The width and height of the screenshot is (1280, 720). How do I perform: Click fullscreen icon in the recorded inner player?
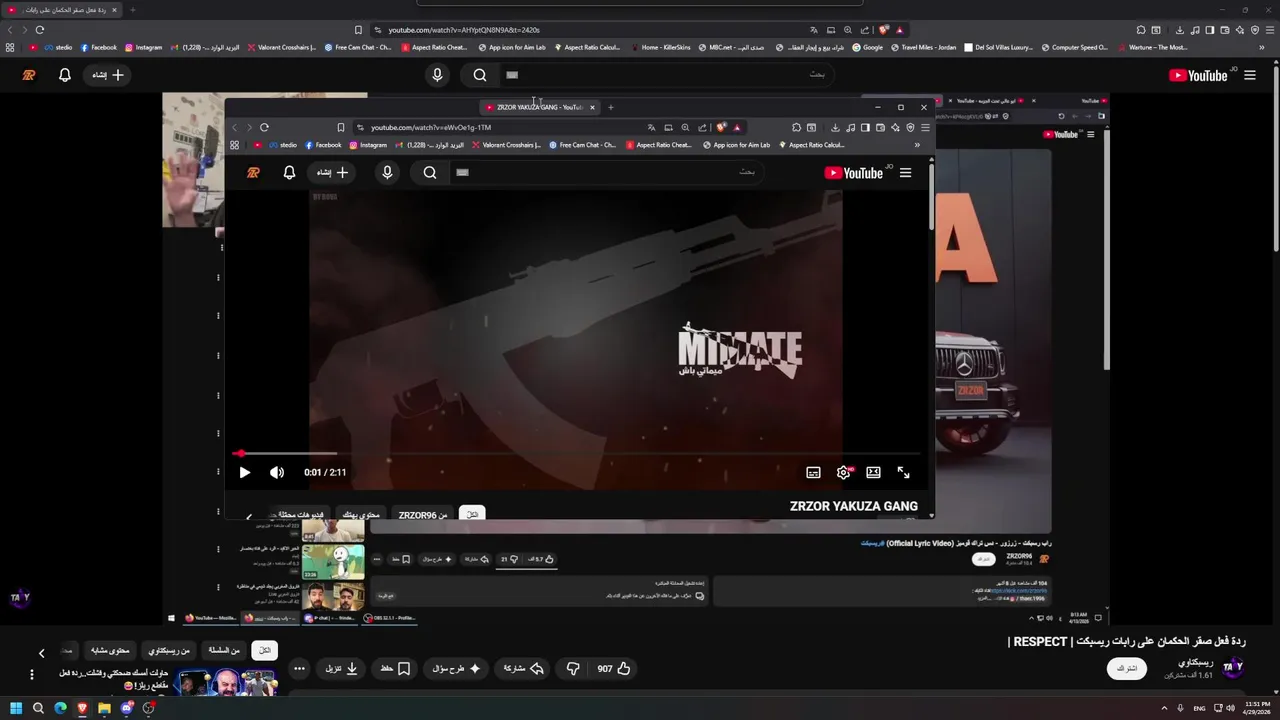[x=903, y=472]
